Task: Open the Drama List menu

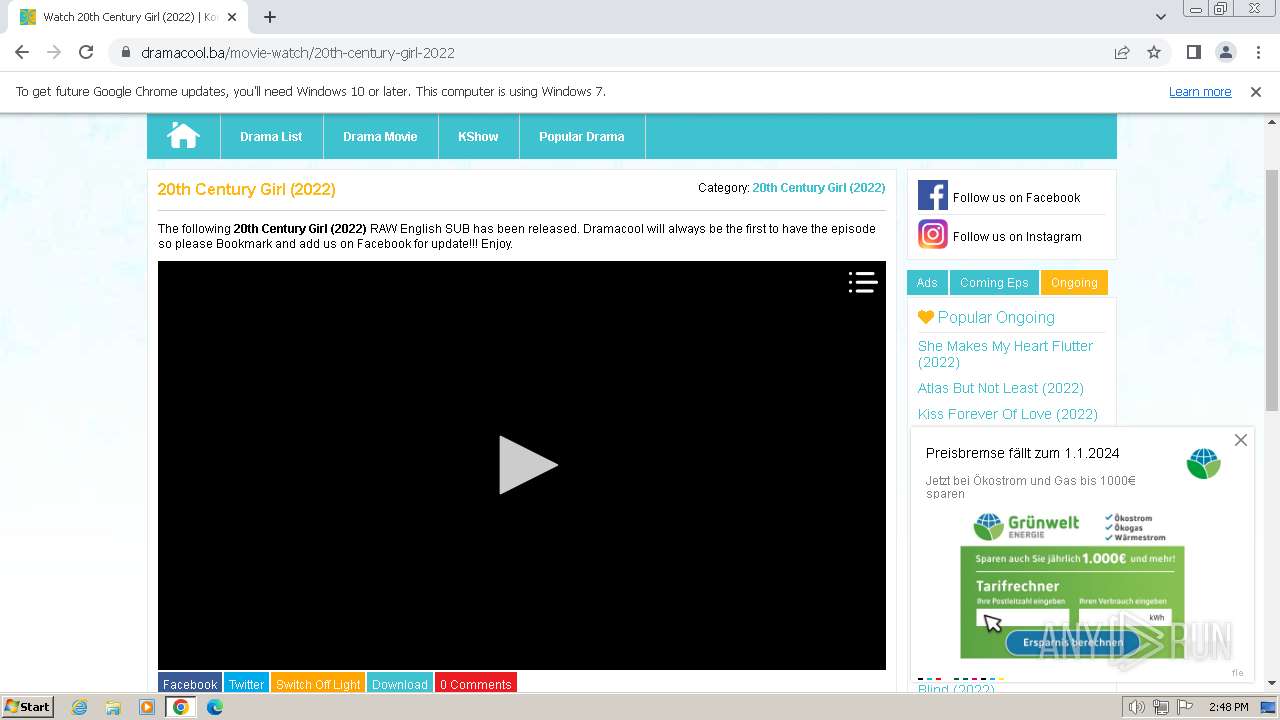Action: [x=271, y=136]
